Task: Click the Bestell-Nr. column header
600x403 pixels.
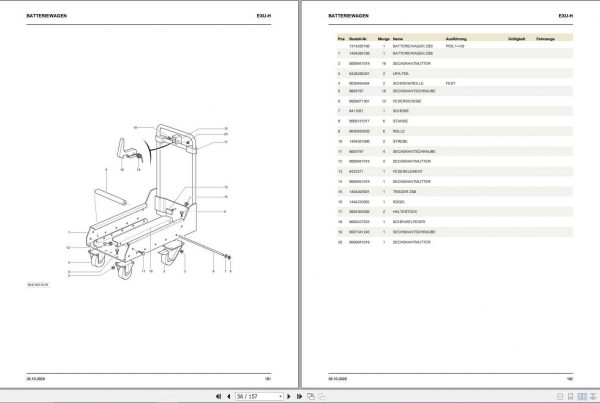Action: coord(358,39)
